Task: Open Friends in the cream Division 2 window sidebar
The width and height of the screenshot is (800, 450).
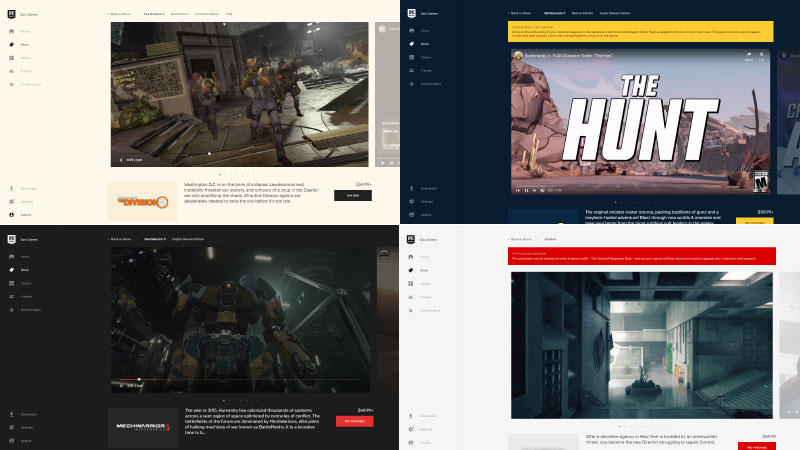Action: click(x=20, y=71)
